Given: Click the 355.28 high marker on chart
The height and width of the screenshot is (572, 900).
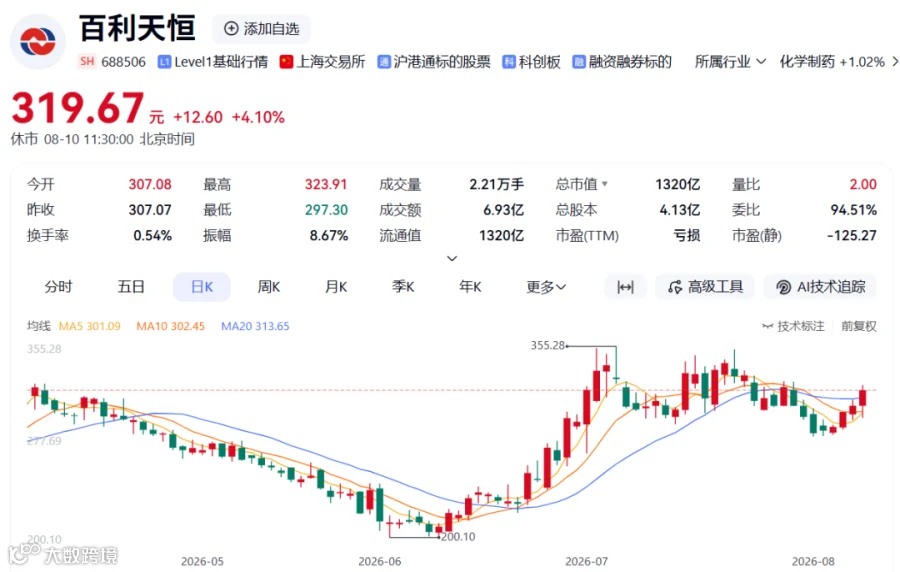Looking at the screenshot, I should click(x=548, y=345).
